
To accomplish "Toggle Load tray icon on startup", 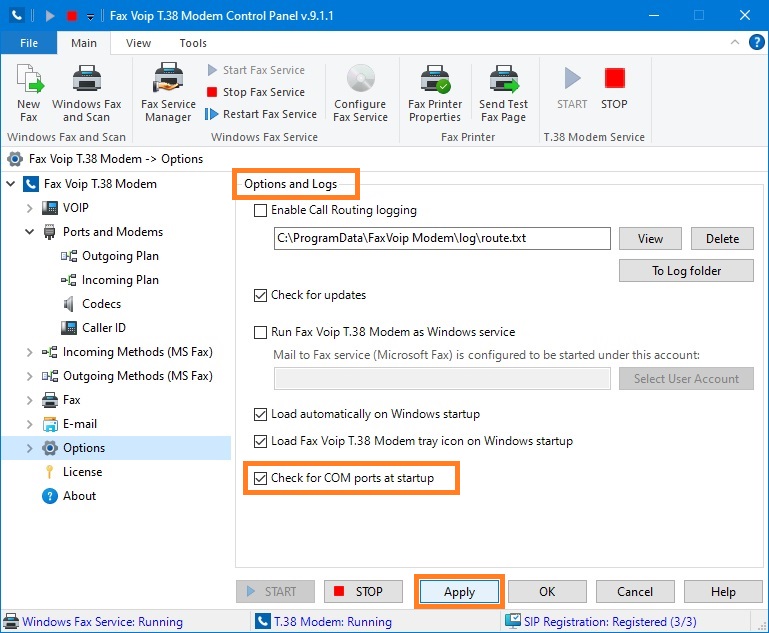I will [260, 442].
